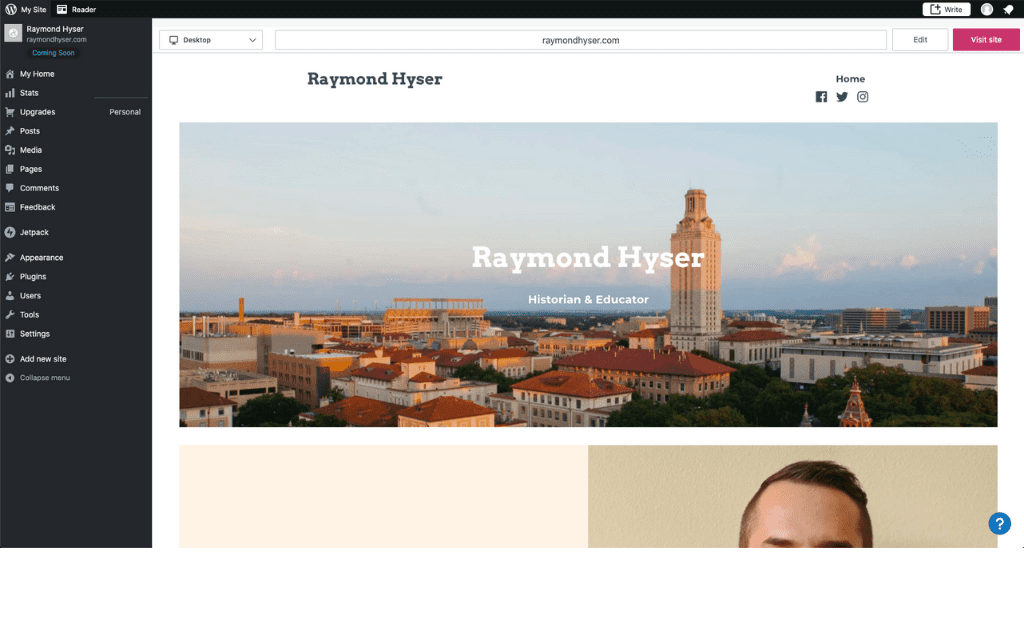1024x640 pixels.
Task: Click the Tools wrench icon
Action: (10, 314)
